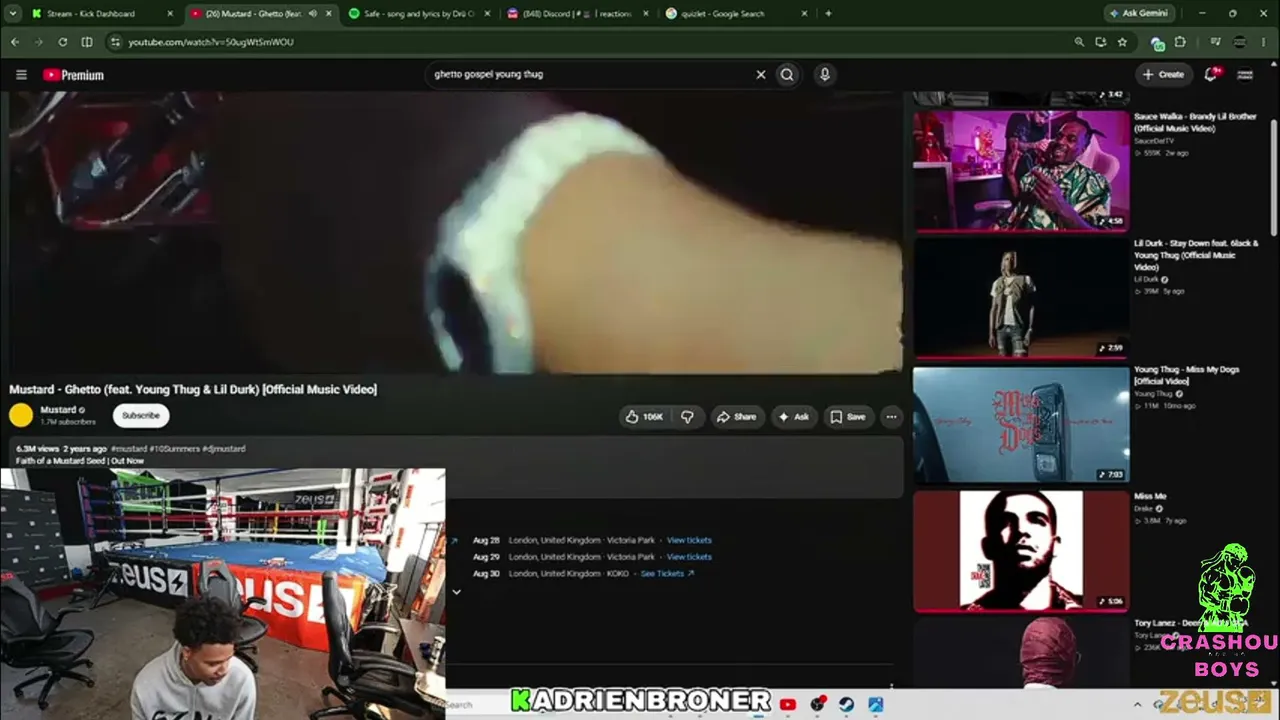Click View tickets for Aug 29
This screenshot has width=1280, height=720.
(689, 557)
